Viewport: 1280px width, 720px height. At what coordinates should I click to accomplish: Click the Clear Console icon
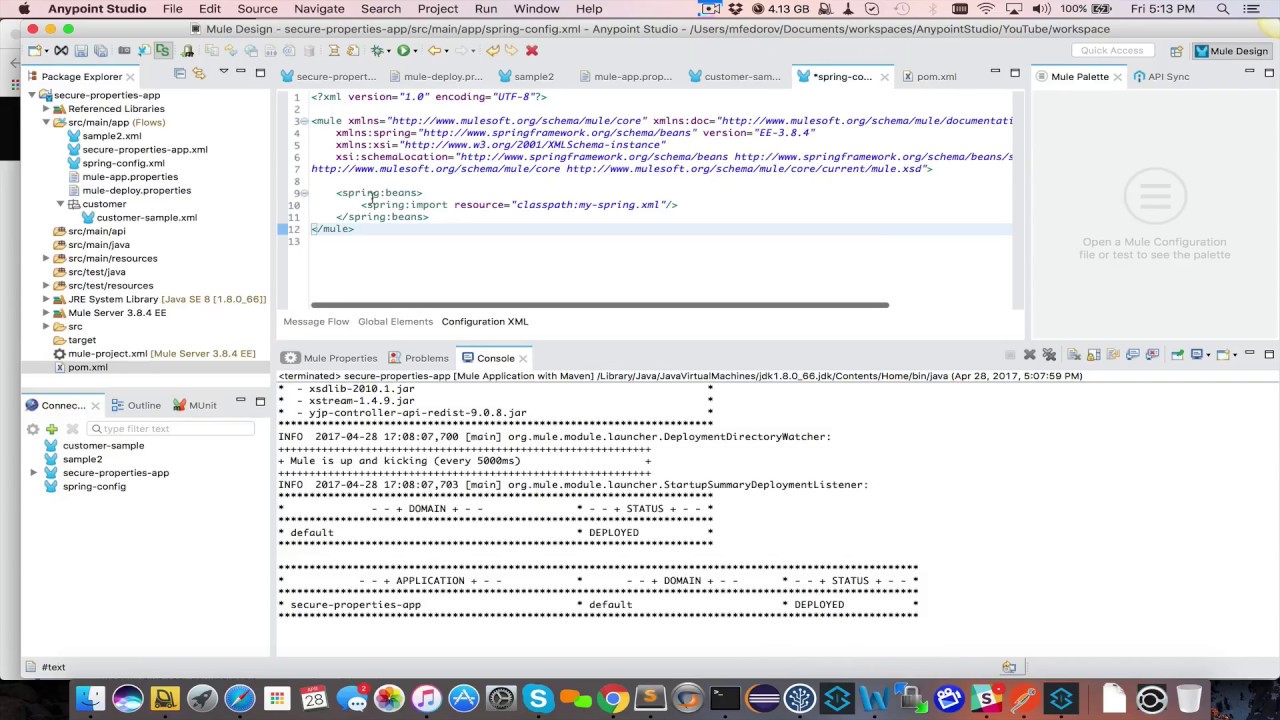1074,354
